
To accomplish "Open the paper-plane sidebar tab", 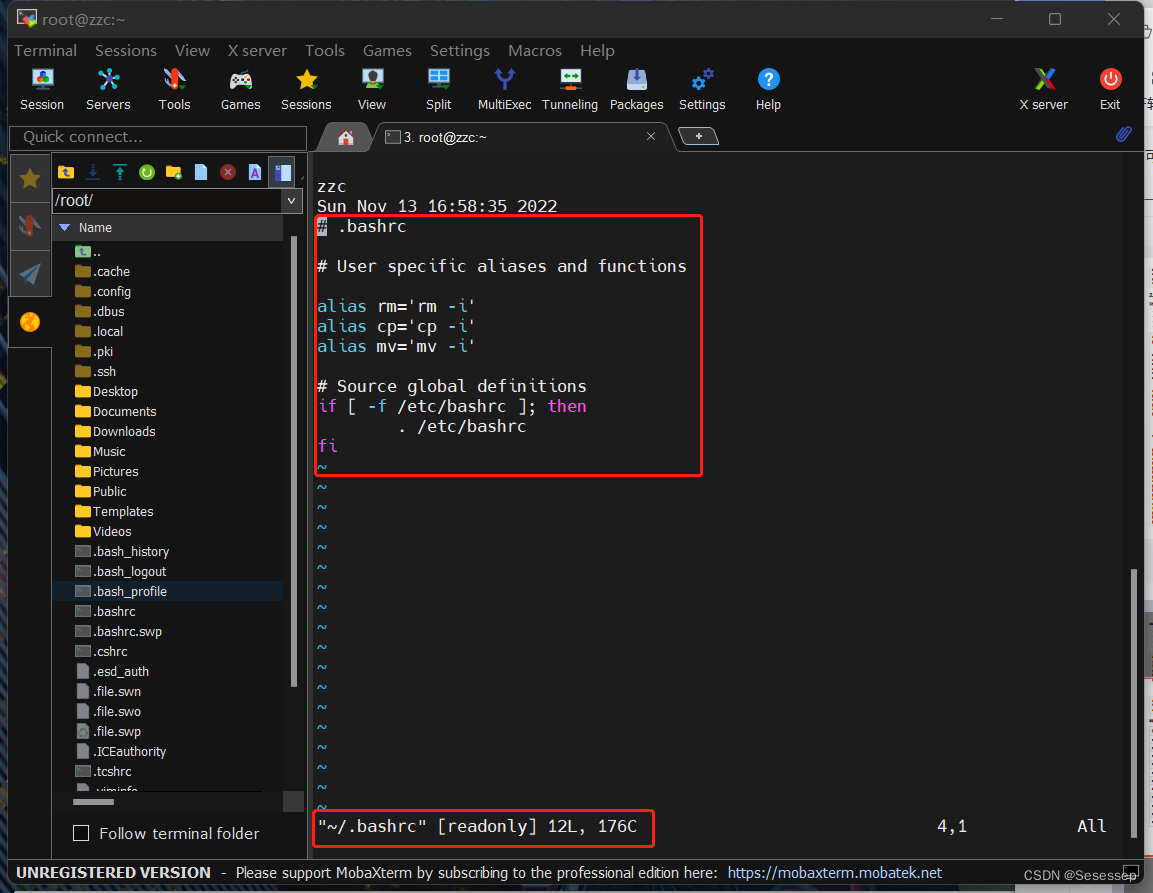I will point(30,274).
